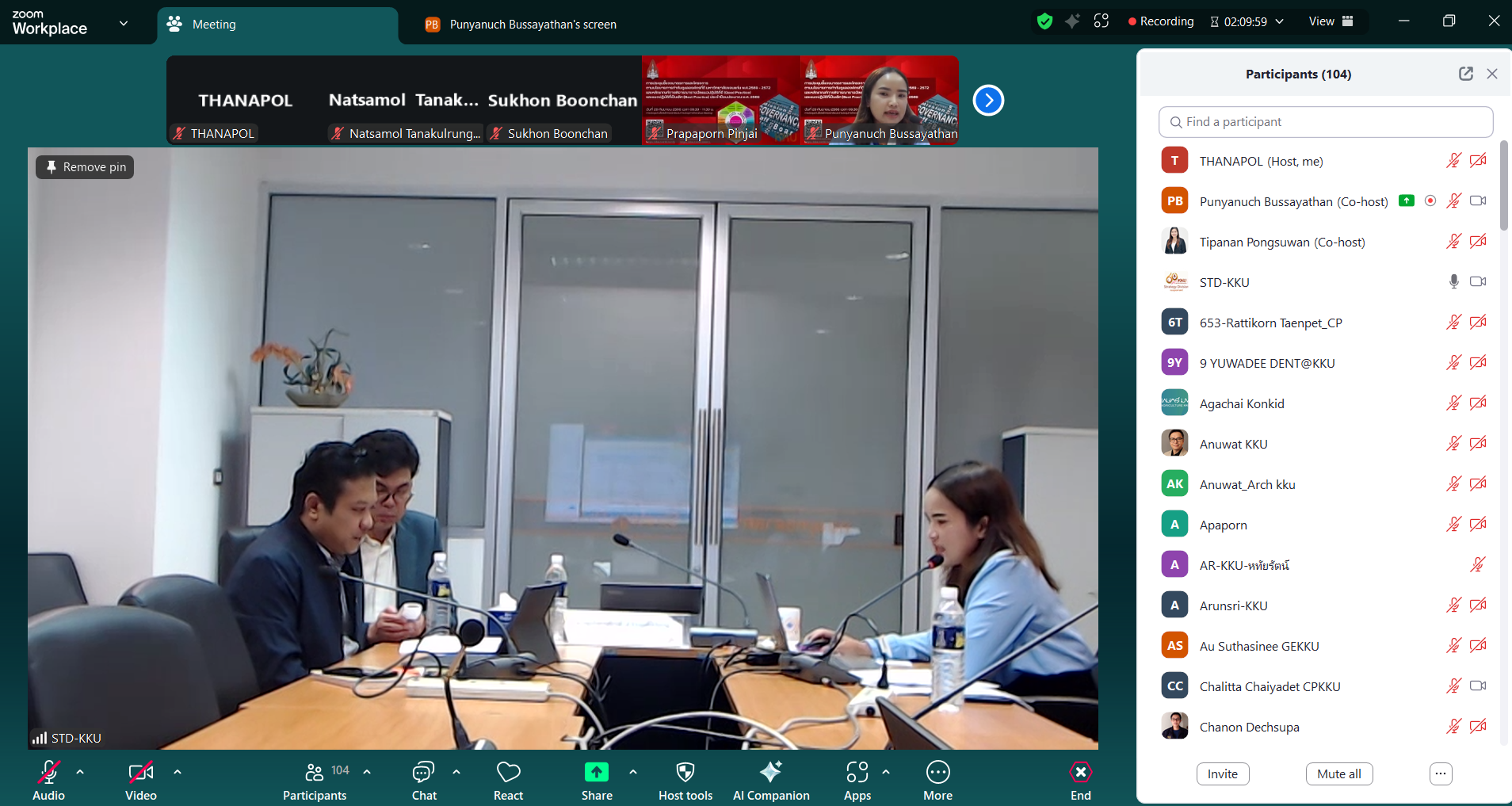
Task: Open the React emoji menu
Action: (x=508, y=781)
